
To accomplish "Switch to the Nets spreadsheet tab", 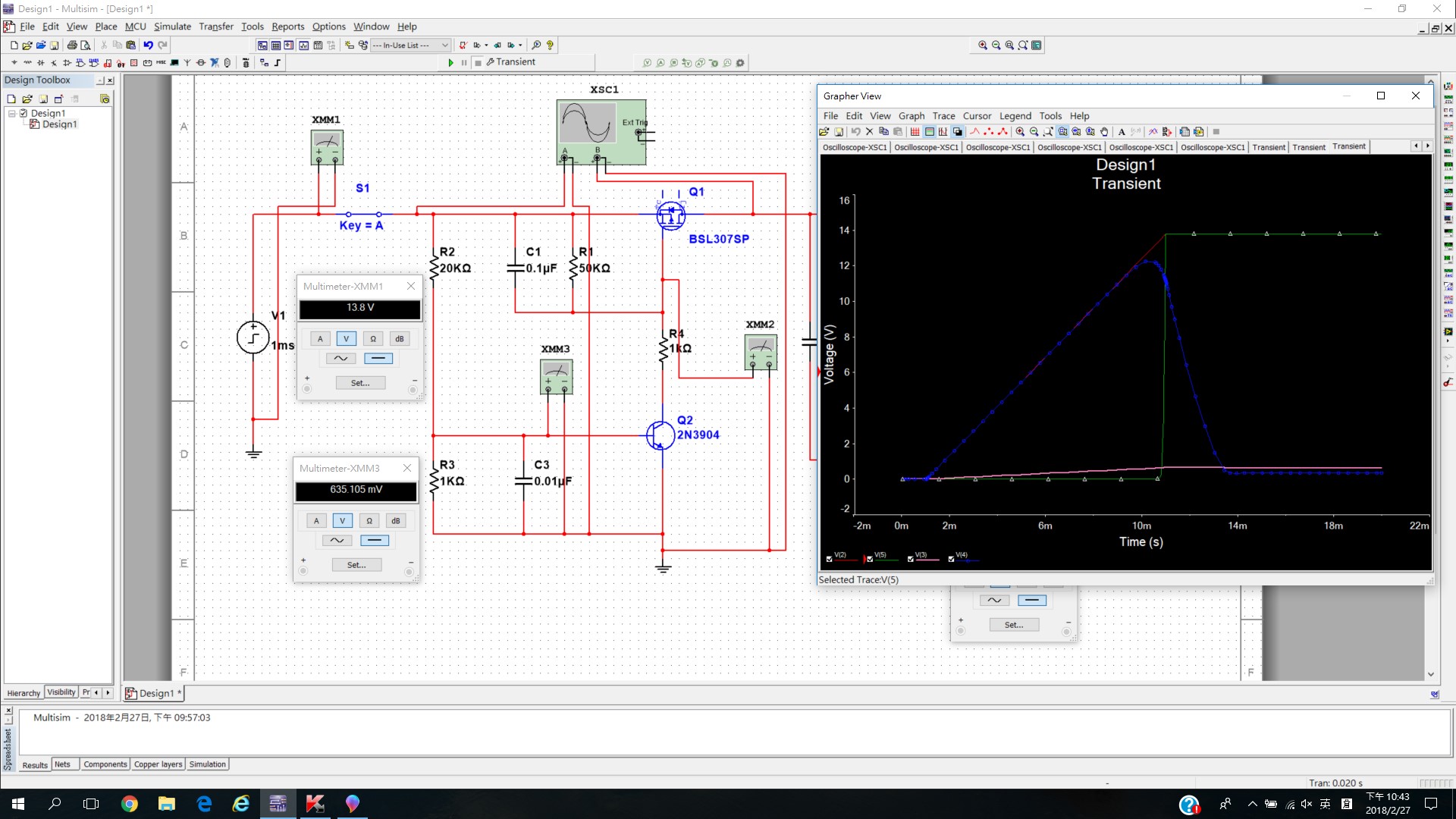I will point(62,764).
